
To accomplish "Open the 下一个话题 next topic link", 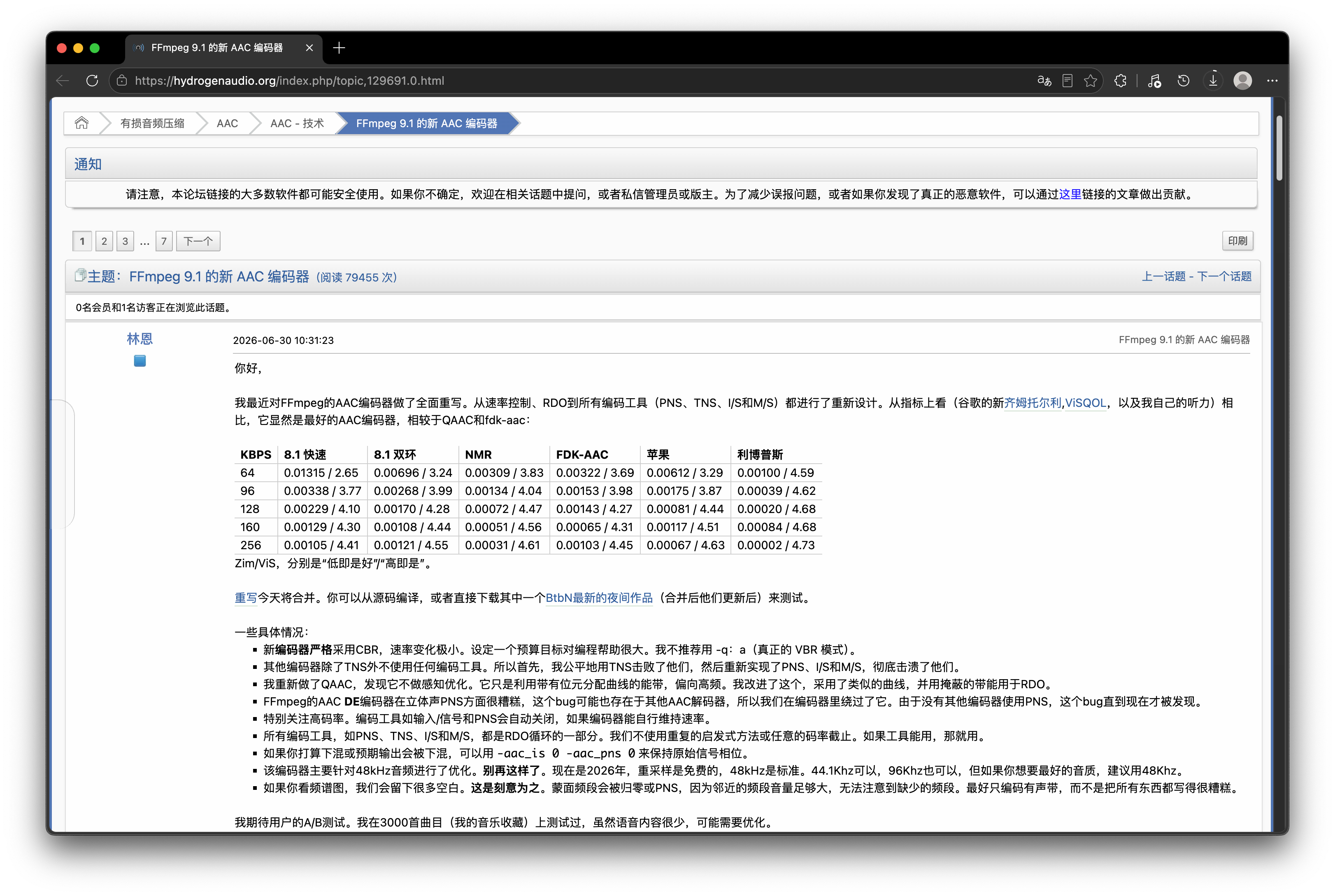I will 1224,276.
